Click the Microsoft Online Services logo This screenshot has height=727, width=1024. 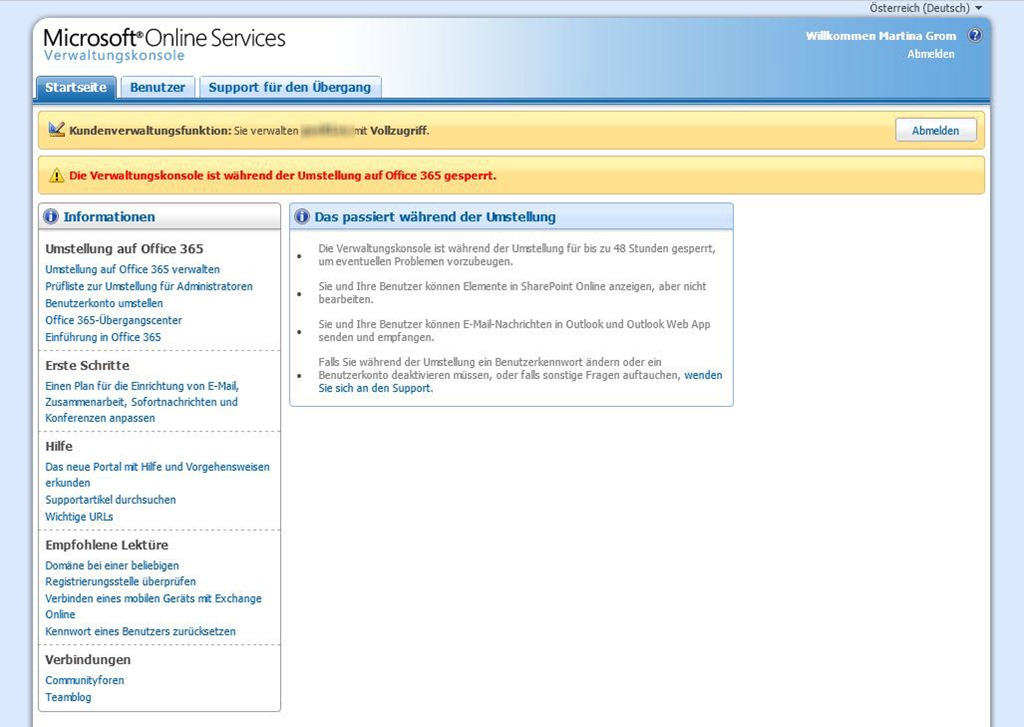pyautogui.click(x=165, y=38)
